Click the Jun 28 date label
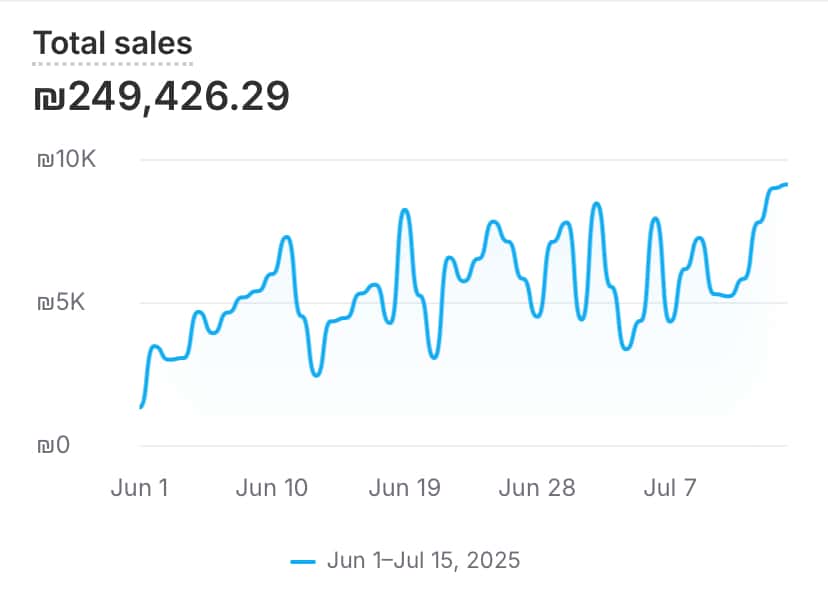 point(537,488)
